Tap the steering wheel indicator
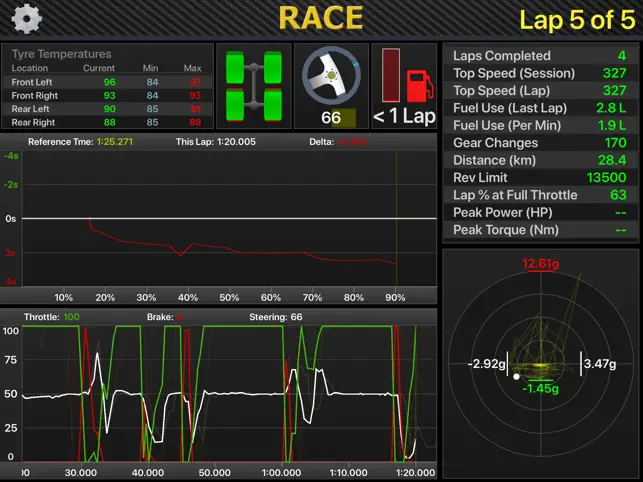Screen dimensions: 643x482 [x=331, y=75]
